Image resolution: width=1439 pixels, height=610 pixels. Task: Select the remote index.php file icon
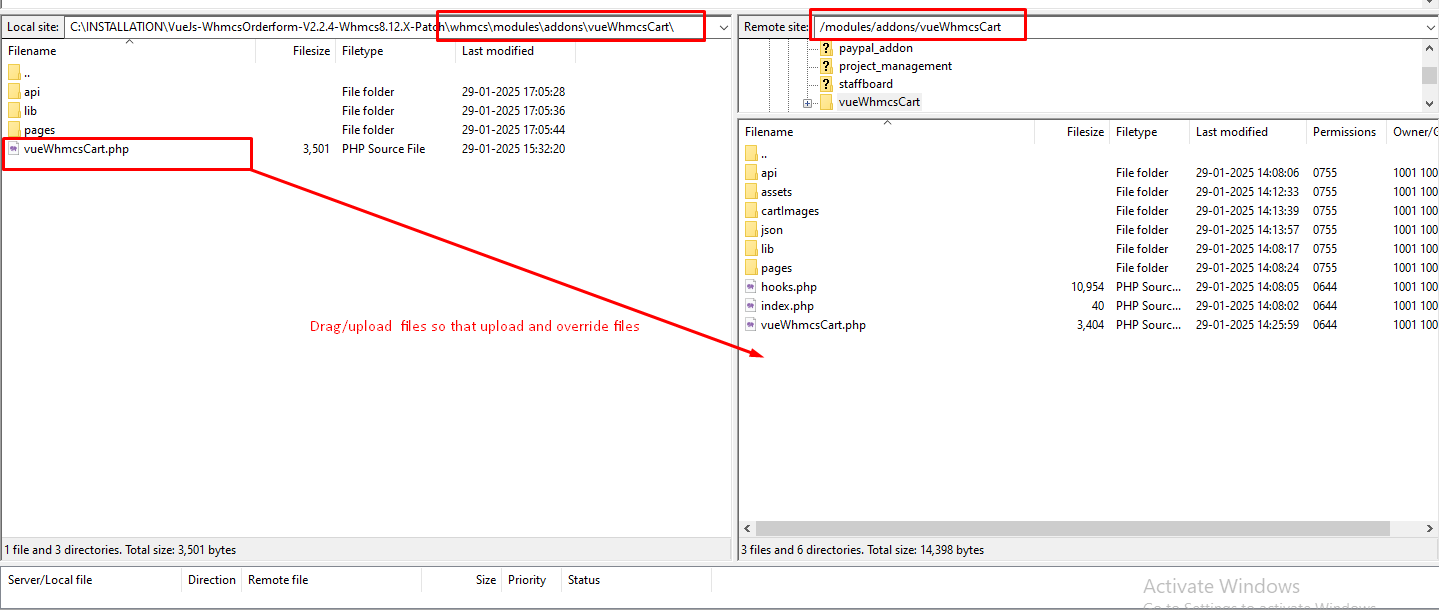click(x=751, y=306)
